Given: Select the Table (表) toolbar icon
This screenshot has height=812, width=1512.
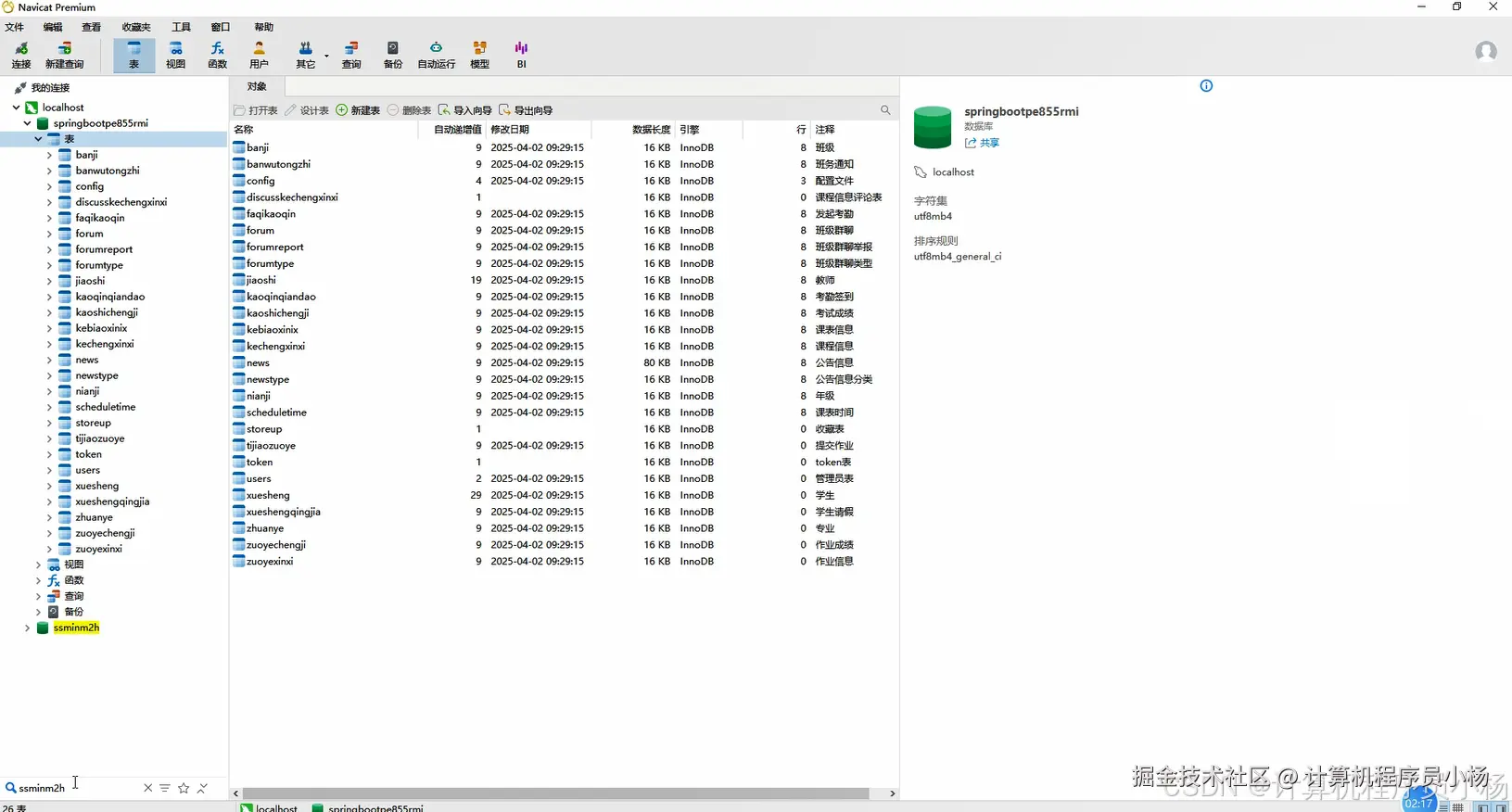Looking at the screenshot, I should point(133,55).
